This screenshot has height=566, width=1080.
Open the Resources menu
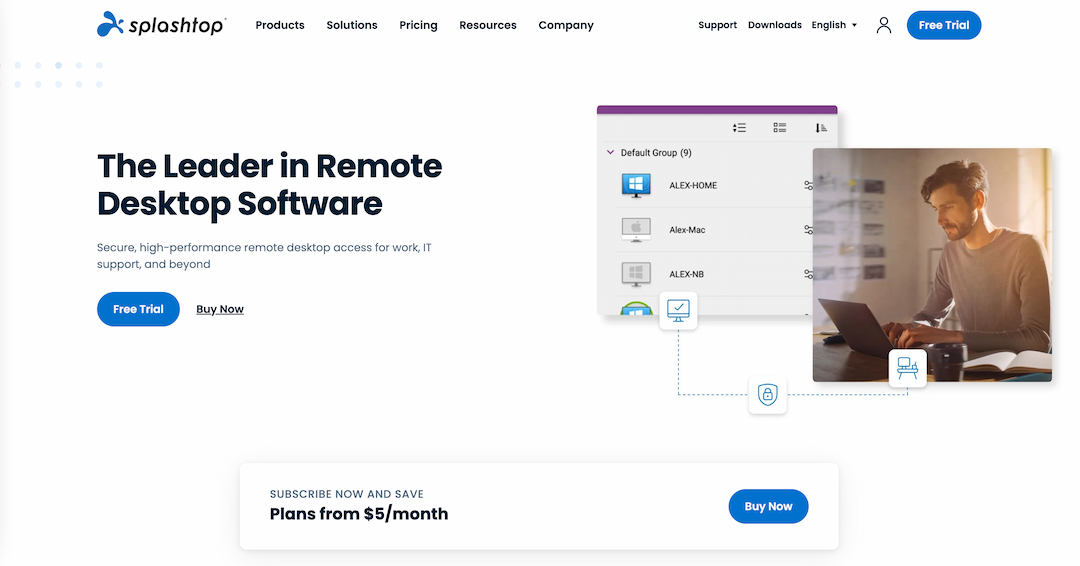(488, 25)
